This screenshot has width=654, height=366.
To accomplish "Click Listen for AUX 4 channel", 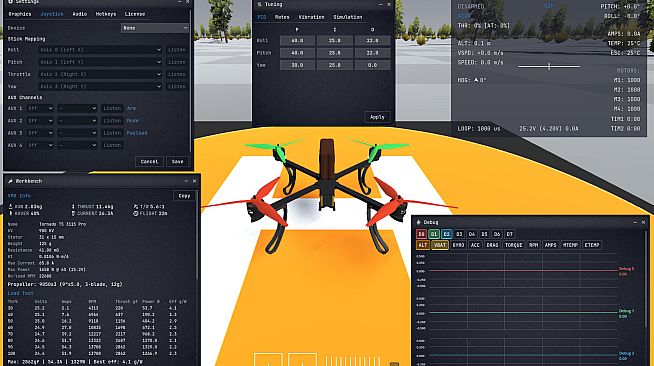I will point(112,145).
